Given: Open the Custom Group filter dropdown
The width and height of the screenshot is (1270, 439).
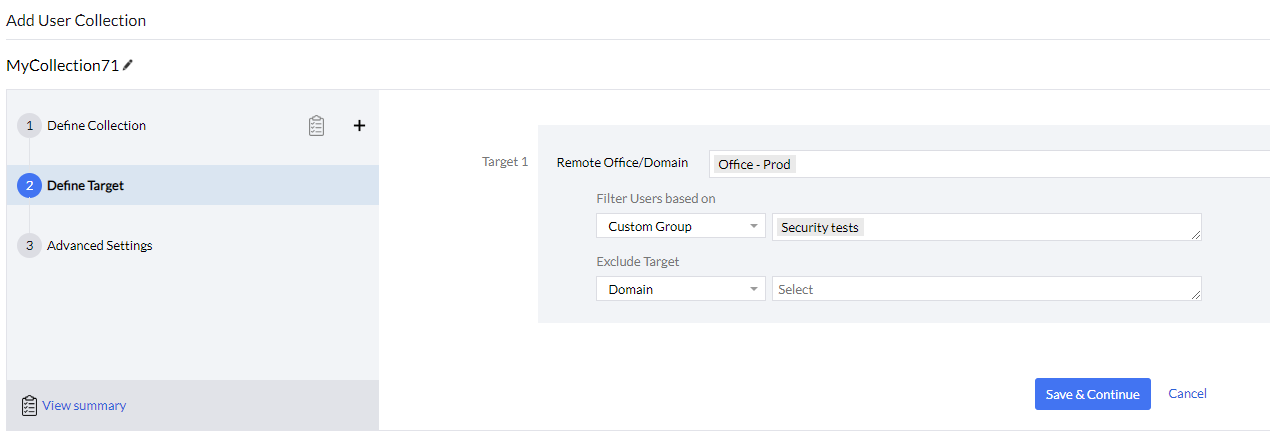Looking at the screenshot, I should click(680, 227).
